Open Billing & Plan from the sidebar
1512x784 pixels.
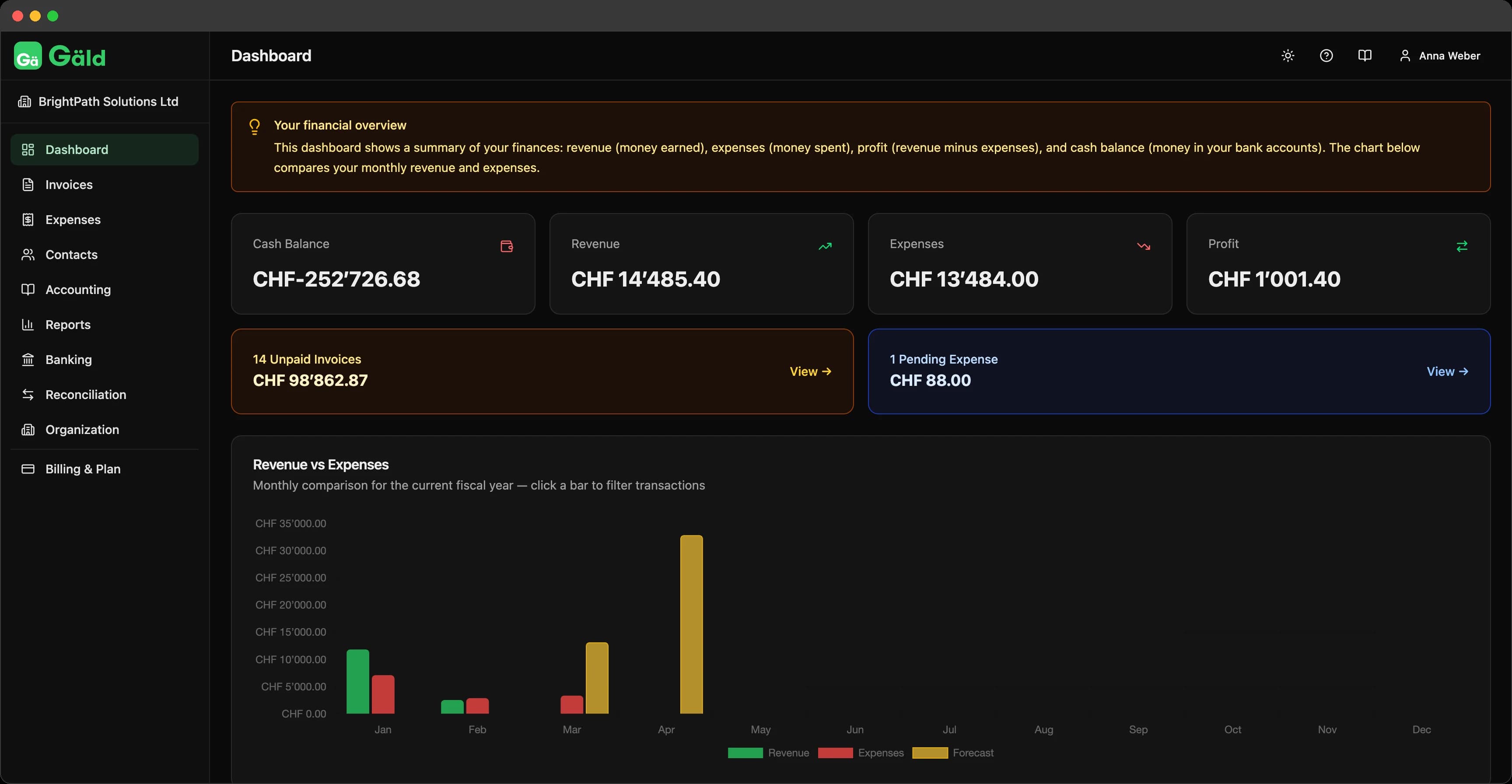(83, 469)
